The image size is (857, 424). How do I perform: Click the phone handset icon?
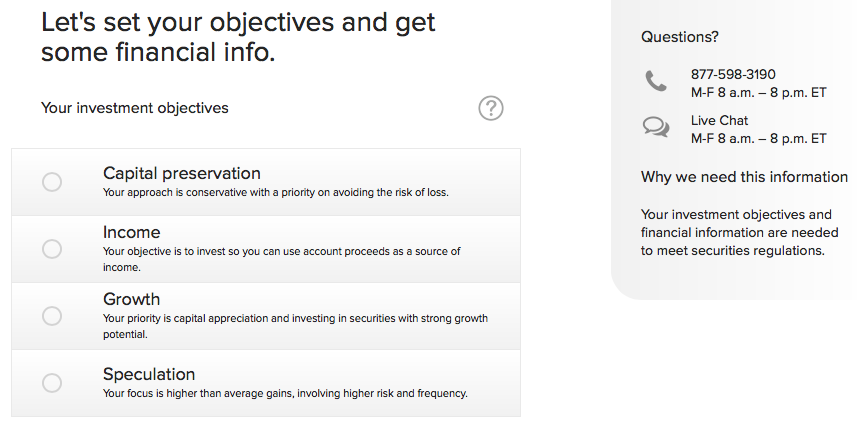(x=656, y=82)
